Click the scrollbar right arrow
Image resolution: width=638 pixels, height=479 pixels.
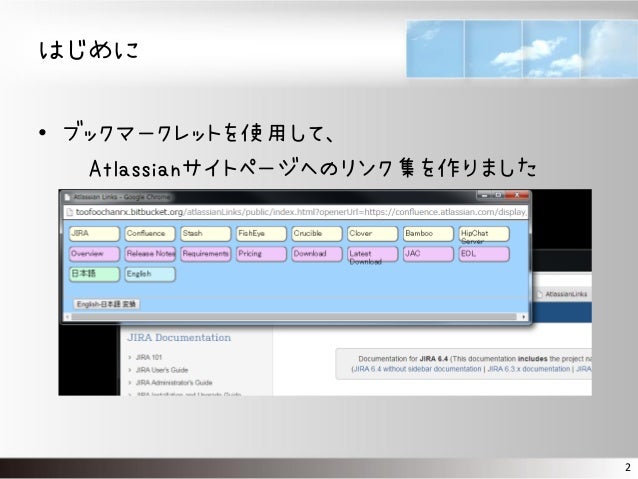[x=524, y=317]
